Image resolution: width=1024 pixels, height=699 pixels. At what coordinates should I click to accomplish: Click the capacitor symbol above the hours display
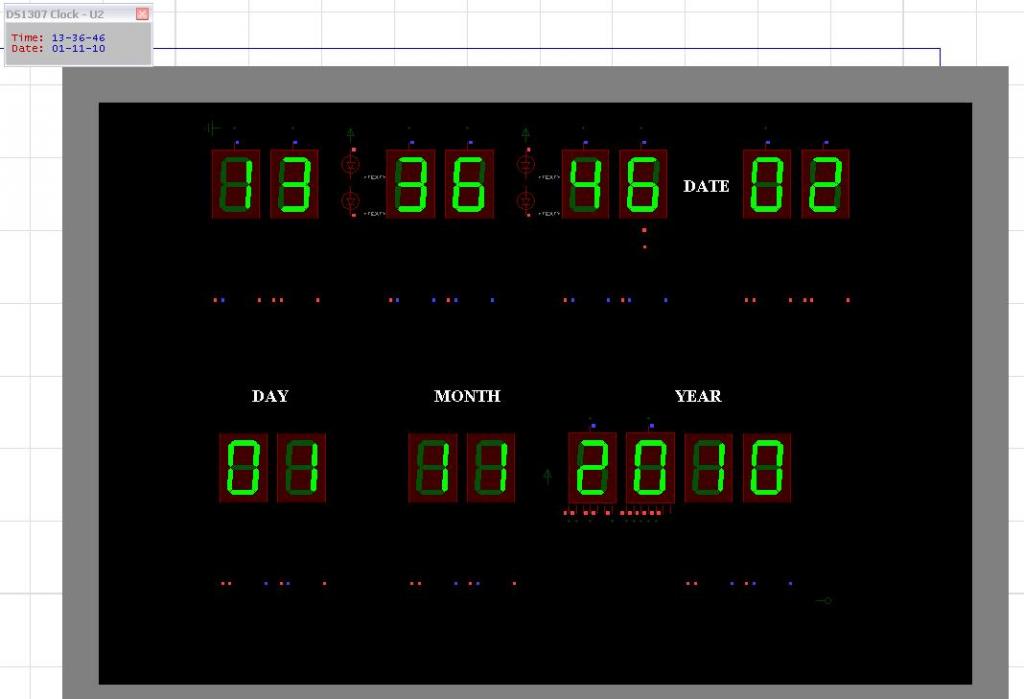(212, 128)
